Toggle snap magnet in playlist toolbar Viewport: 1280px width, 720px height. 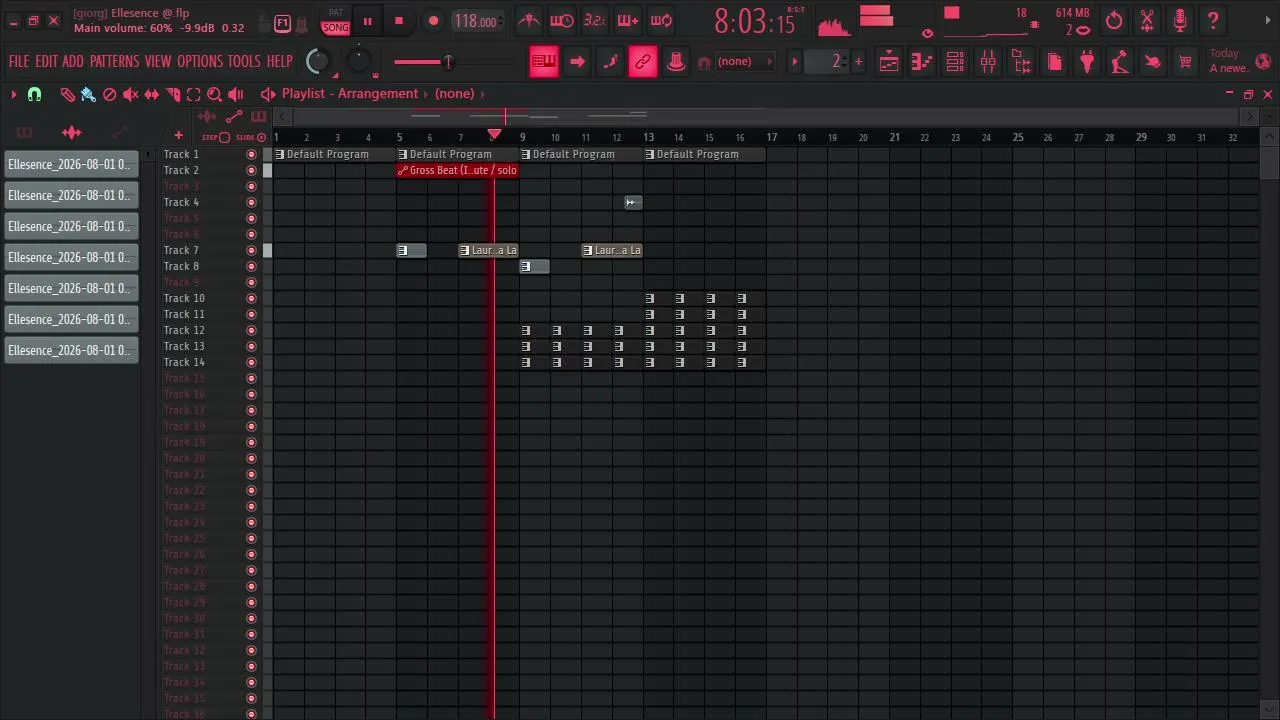[35, 94]
